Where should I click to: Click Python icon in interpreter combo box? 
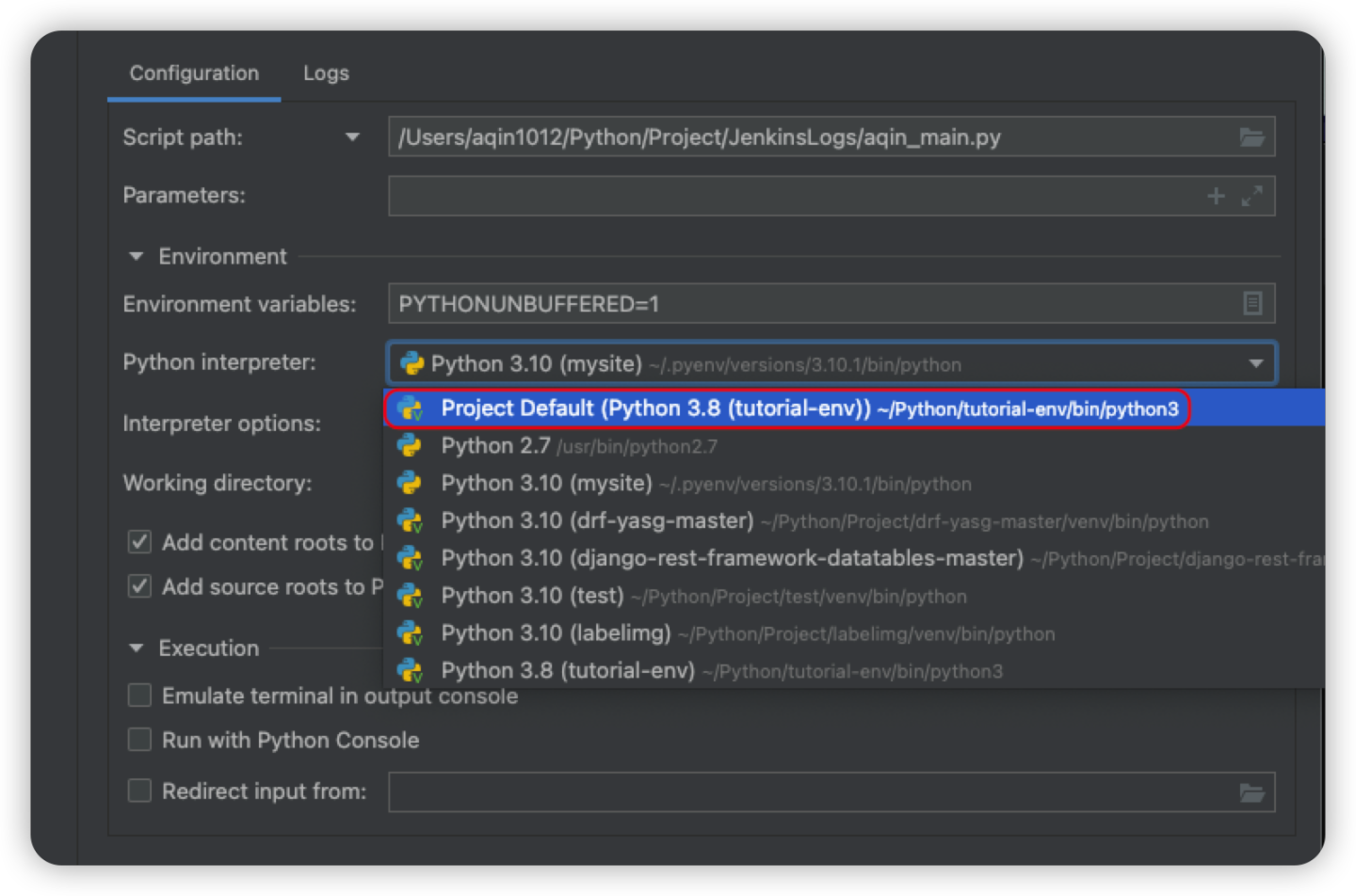coord(412,363)
